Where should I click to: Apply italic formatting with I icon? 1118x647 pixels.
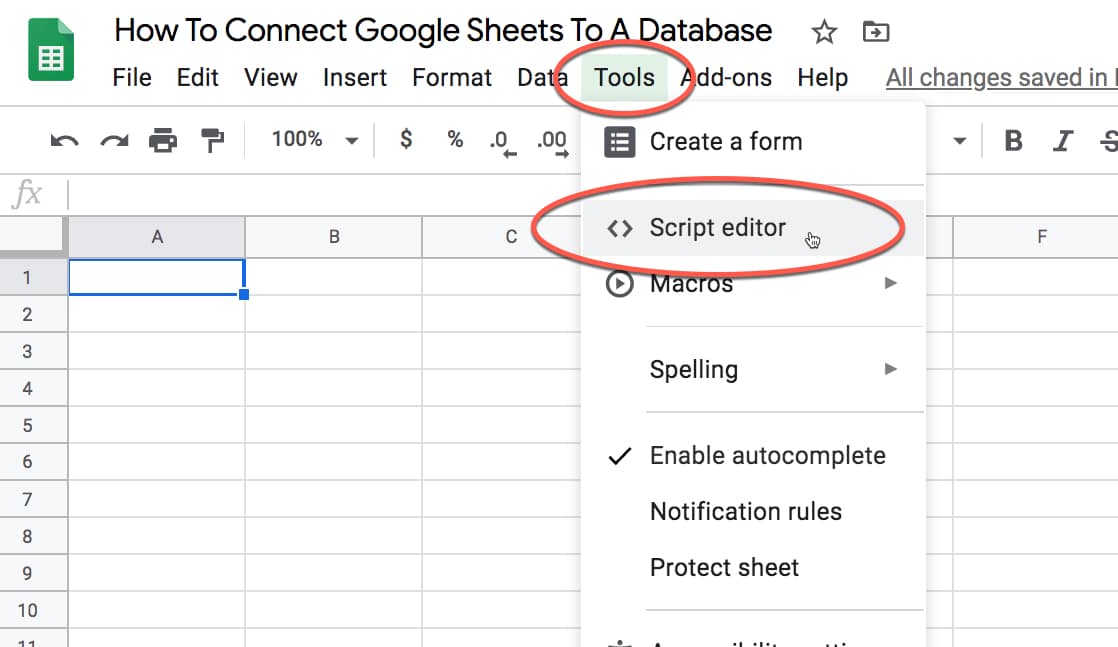coord(1064,141)
